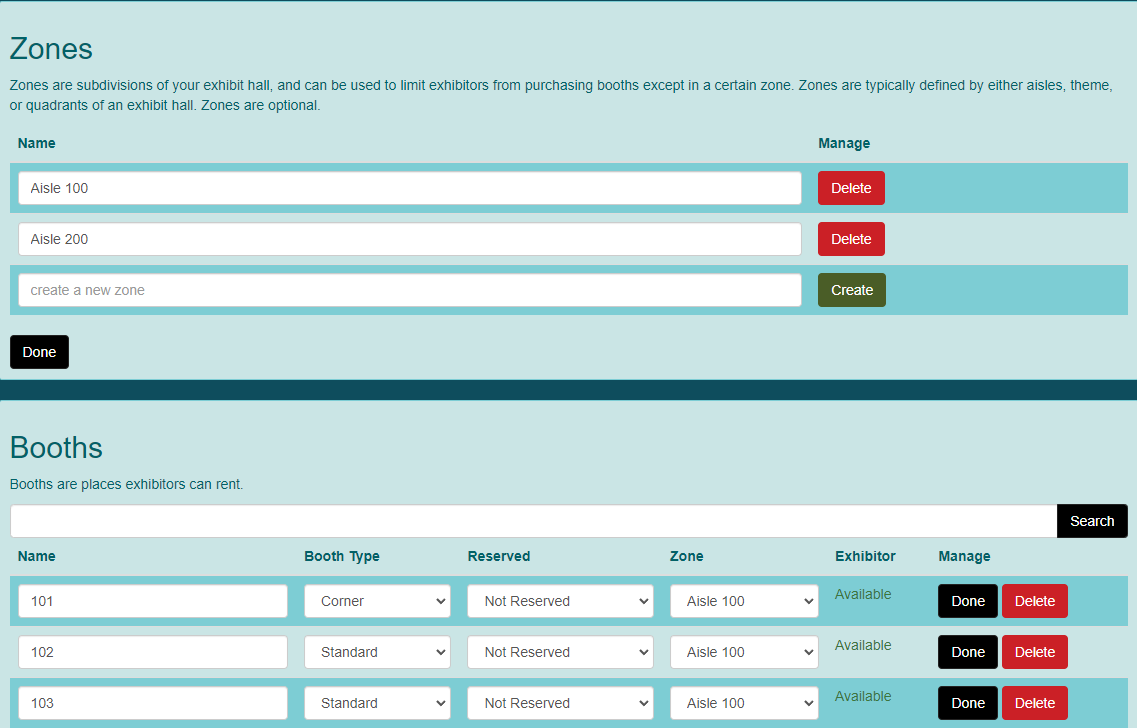
Task: Click Available text in booth 101 row
Action: pyautogui.click(x=863, y=594)
